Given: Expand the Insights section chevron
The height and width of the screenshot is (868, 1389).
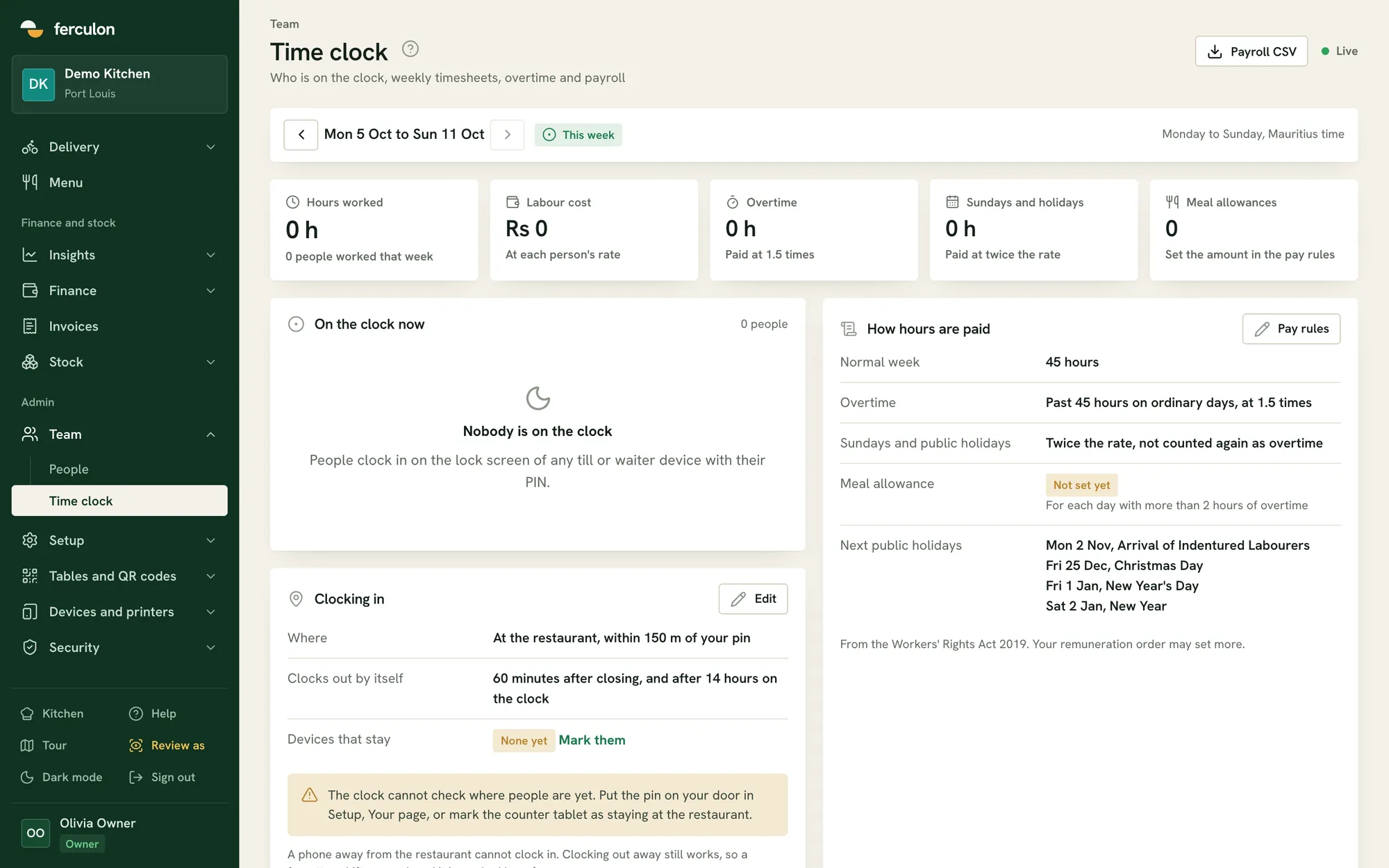Looking at the screenshot, I should point(210,255).
